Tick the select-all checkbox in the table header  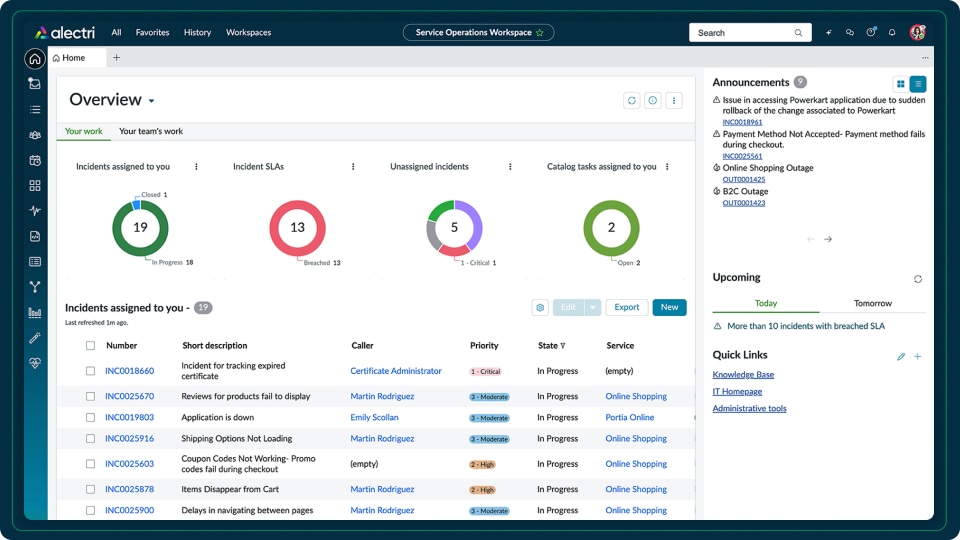(x=91, y=346)
